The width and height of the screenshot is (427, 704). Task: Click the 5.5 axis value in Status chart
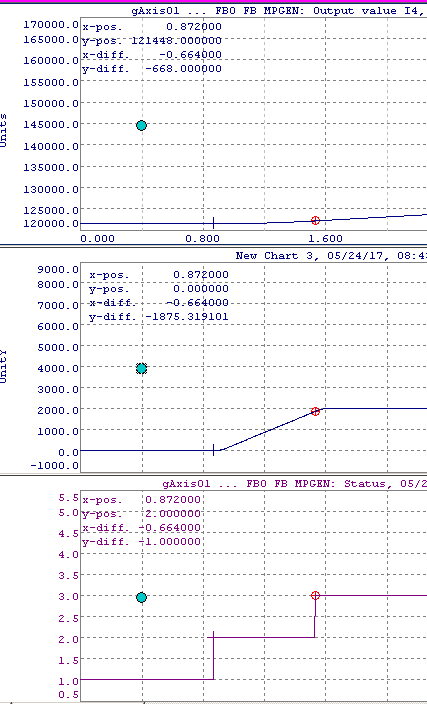coord(69,497)
